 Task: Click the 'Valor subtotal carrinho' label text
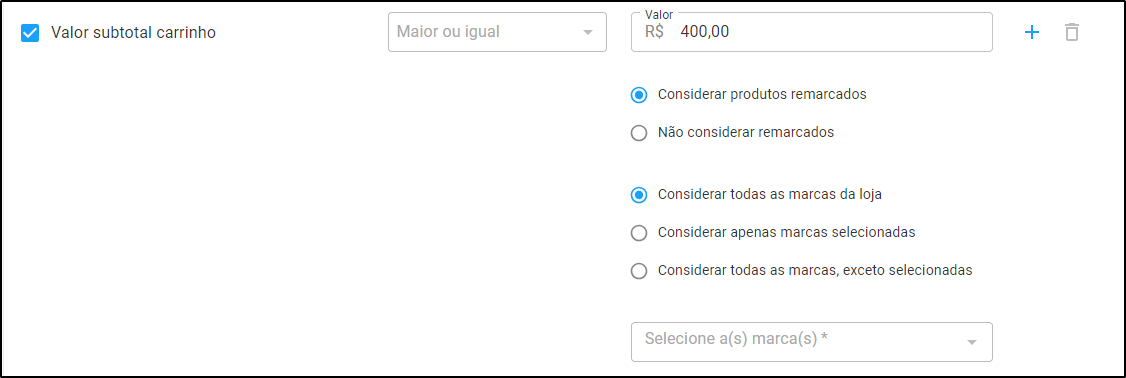tap(134, 32)
